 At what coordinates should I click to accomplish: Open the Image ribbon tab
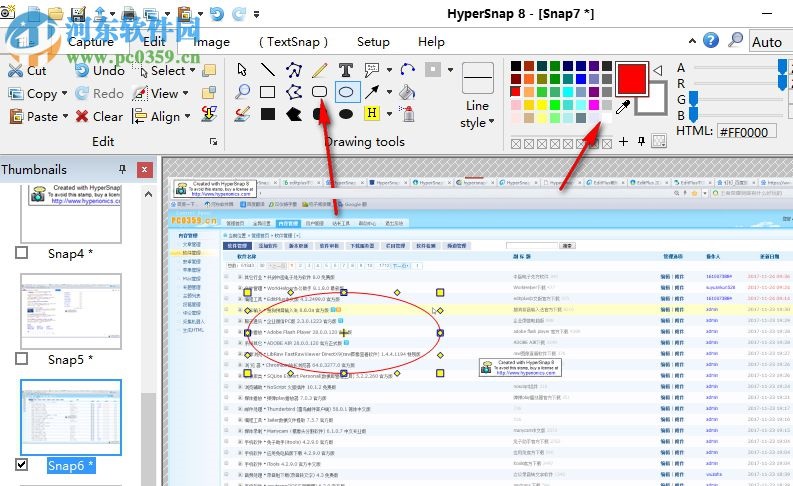(x=211, y=41)
